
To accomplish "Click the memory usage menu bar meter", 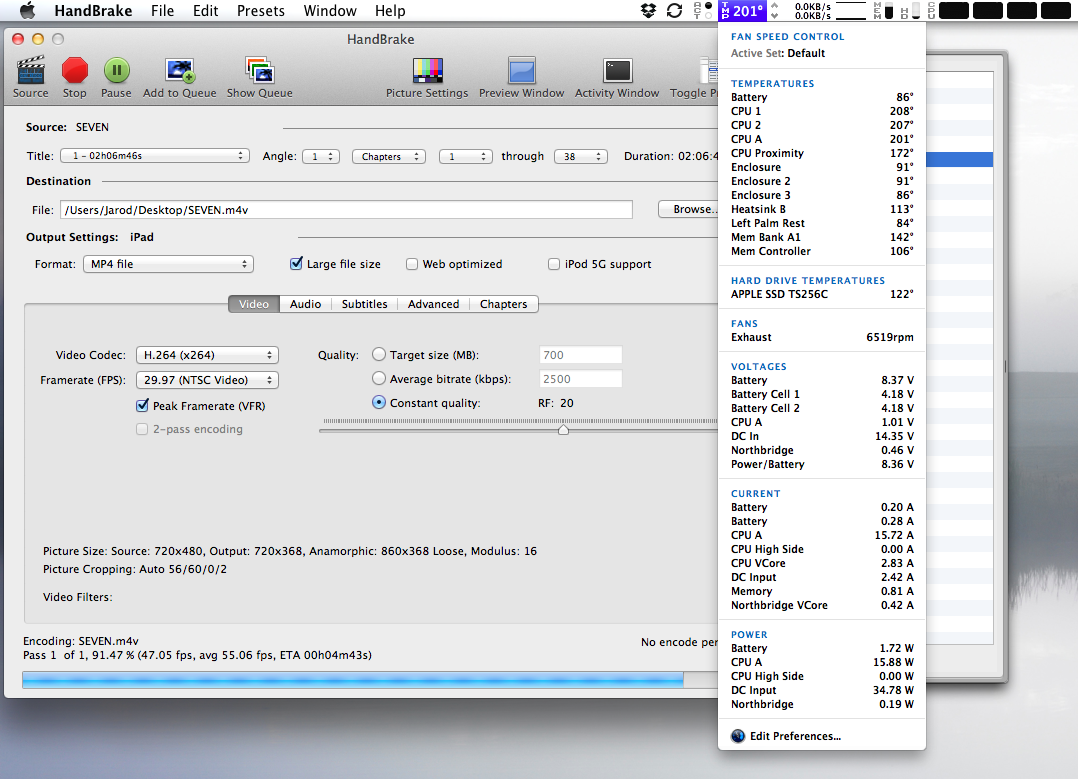I will 883,10.
